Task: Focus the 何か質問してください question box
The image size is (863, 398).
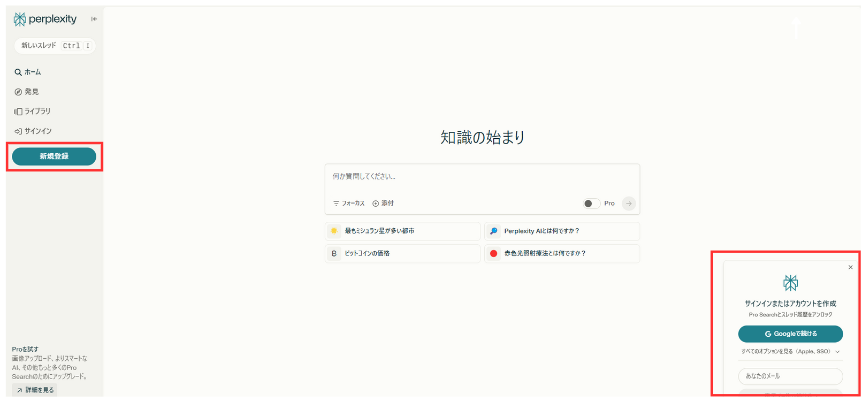Action: [x=482, y=178]
